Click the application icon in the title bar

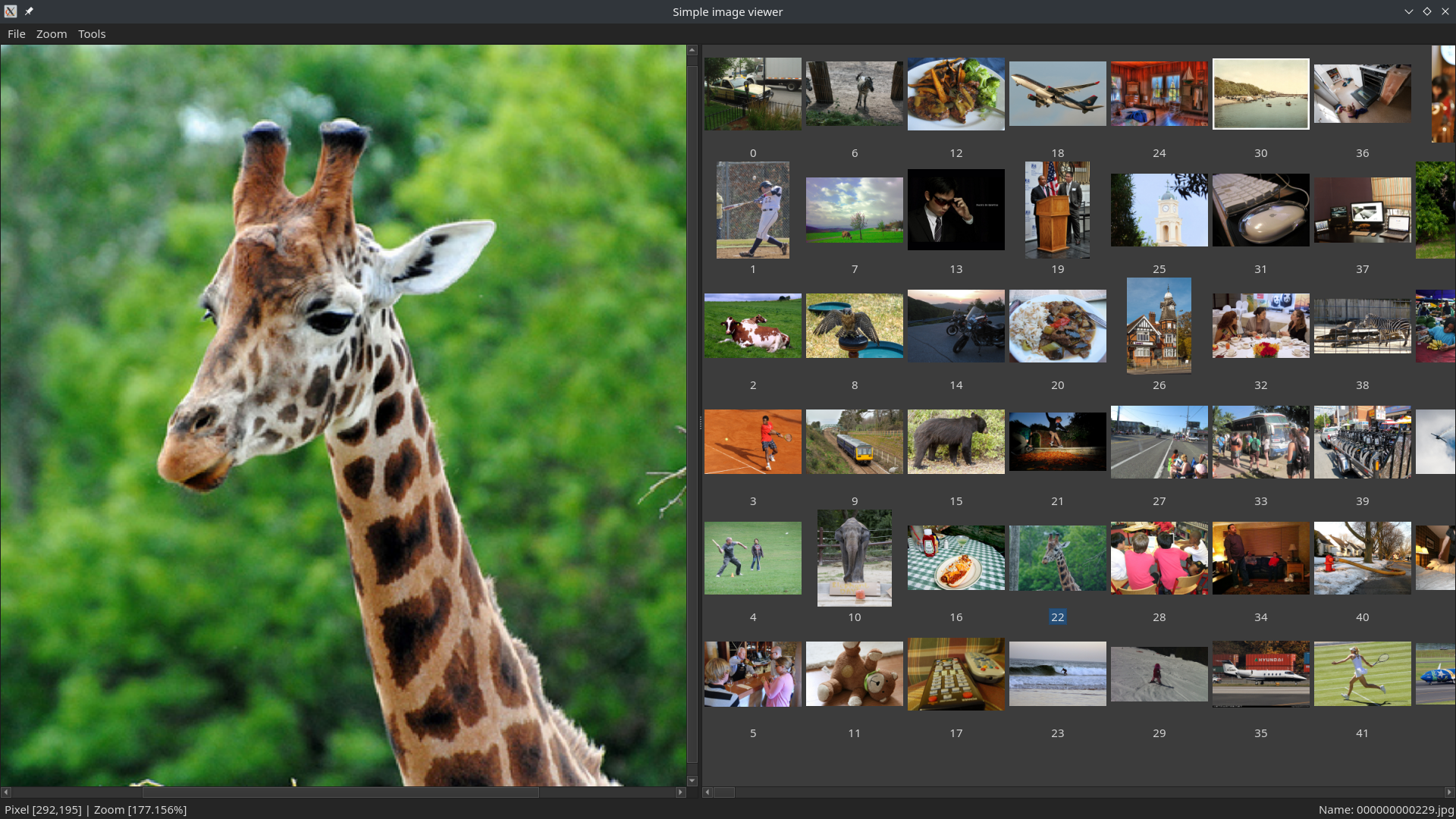(x=10, y=11)
